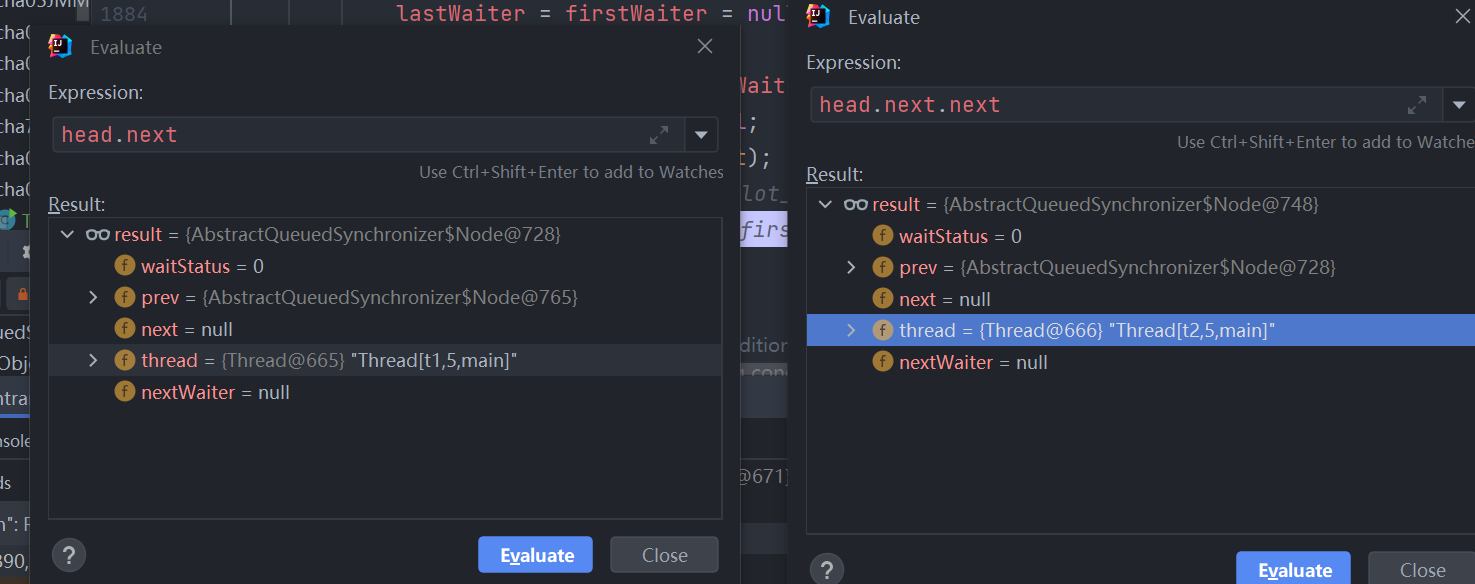This screenshot has height=584, width=1475.
Task: Click expand editor icon in head.next.next field
Action: pos(1417,105)
